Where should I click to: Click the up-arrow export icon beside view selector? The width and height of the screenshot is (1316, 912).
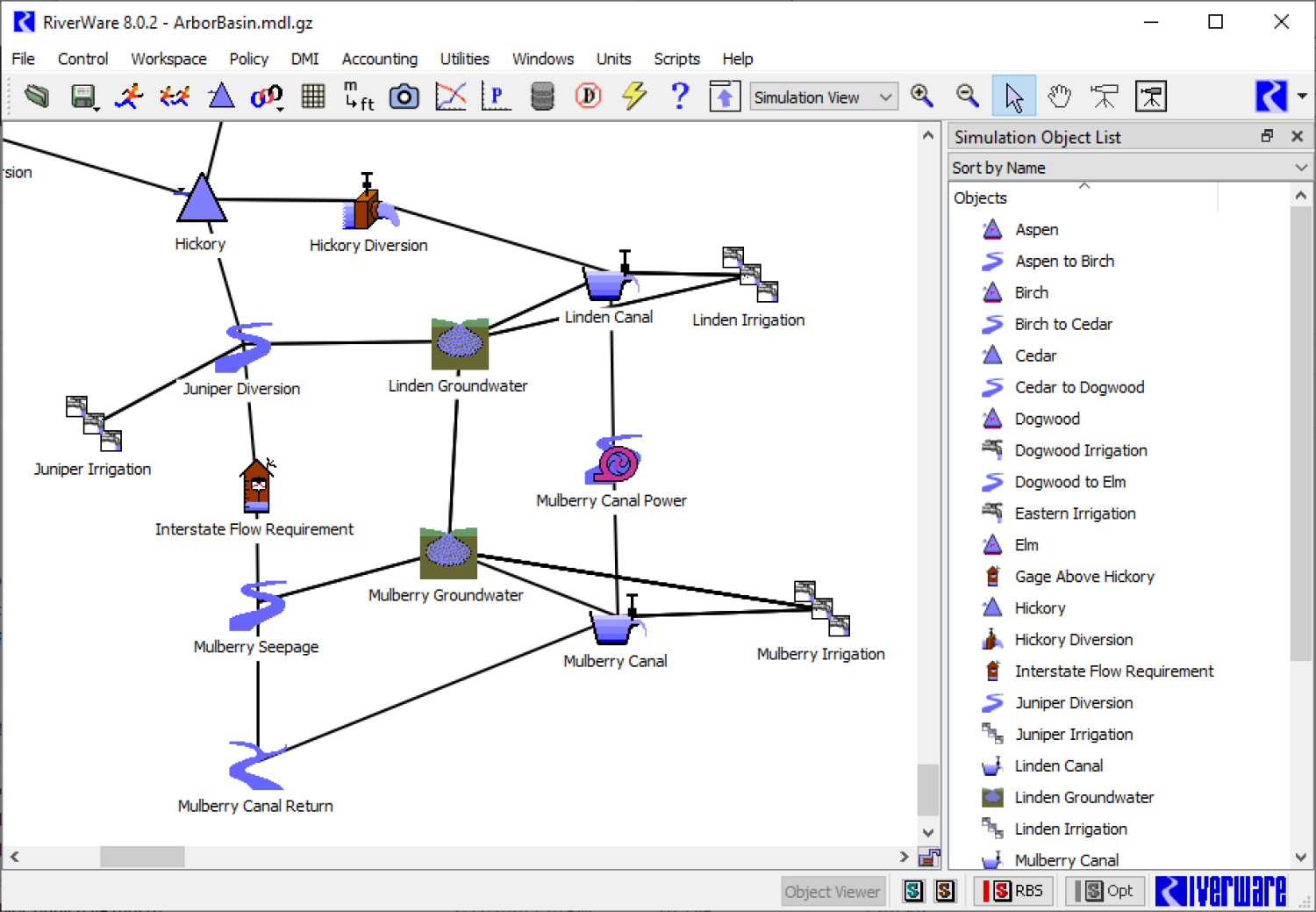coord(725,97)
